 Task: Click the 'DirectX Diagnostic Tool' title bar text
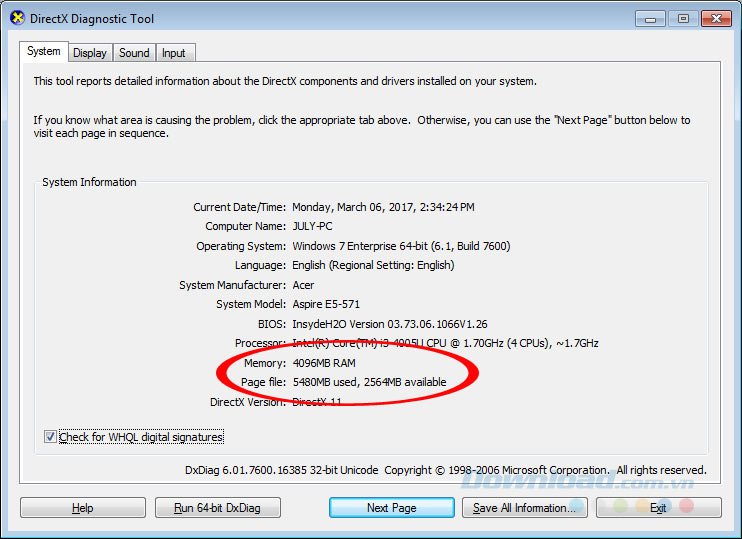(x=92, y=19)
